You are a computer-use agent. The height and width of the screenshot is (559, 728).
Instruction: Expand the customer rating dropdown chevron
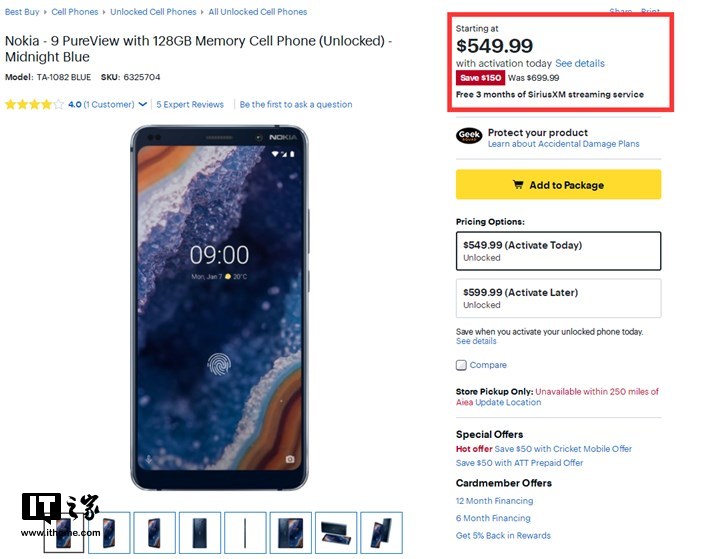tap(143, 104)
